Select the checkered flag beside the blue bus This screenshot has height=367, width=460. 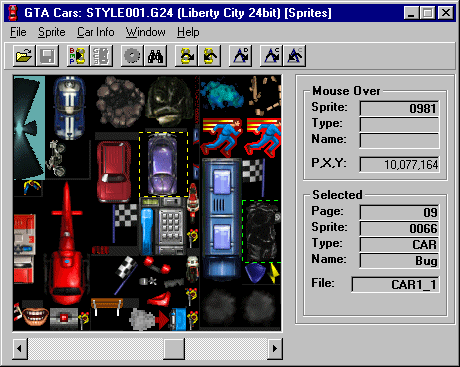click(x=254, y=177)
